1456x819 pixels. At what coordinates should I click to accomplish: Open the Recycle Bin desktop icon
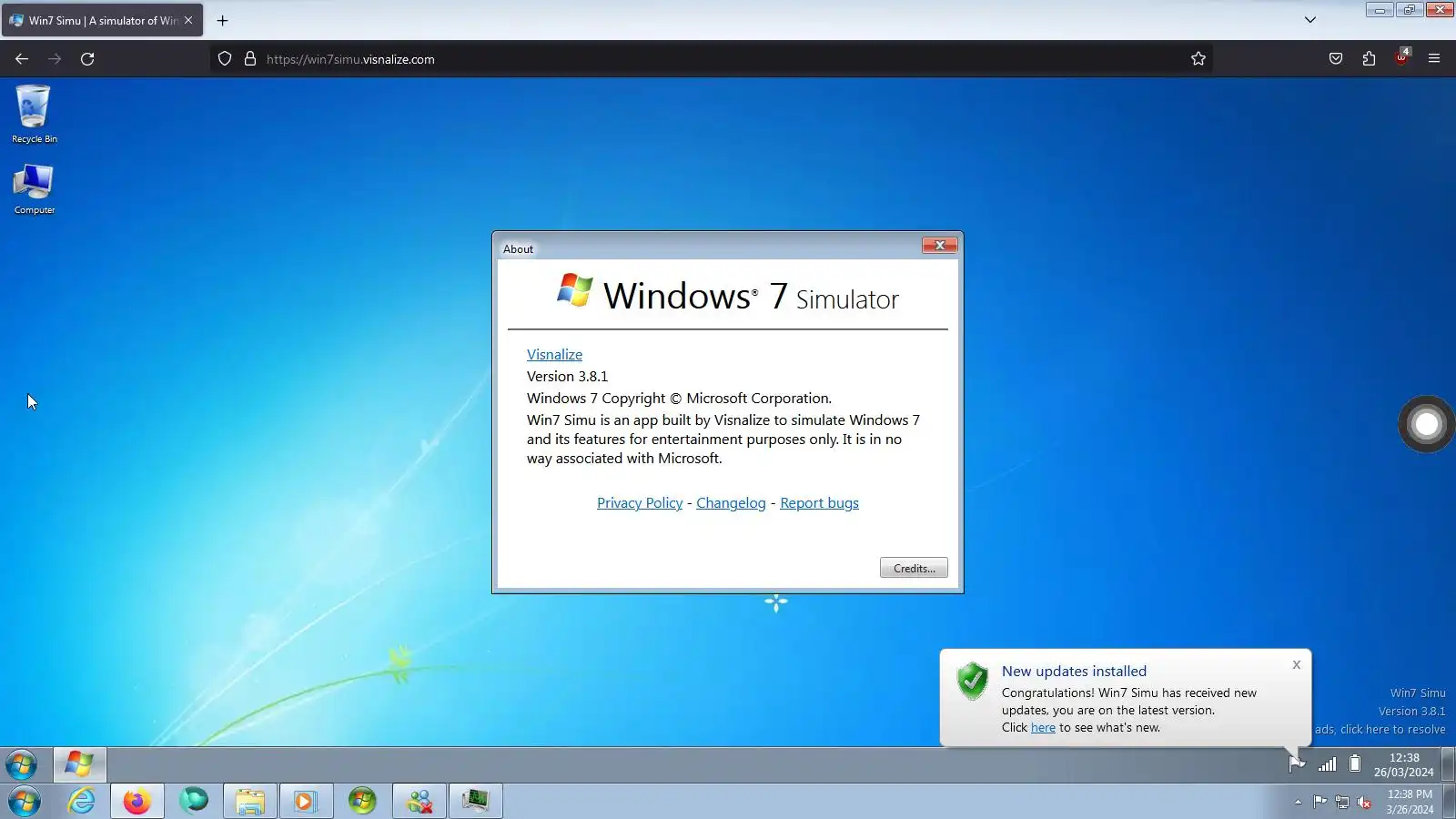[34, 114]
